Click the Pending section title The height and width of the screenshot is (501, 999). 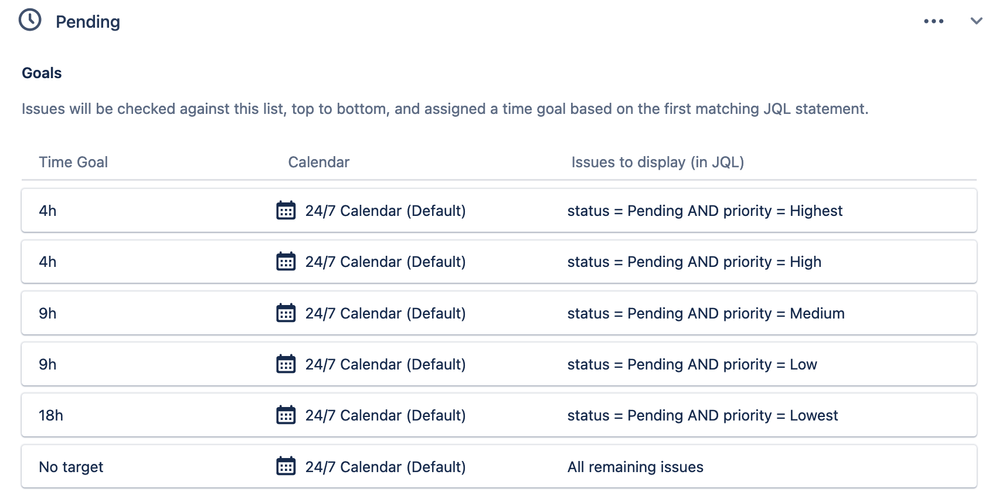point(88,22)
